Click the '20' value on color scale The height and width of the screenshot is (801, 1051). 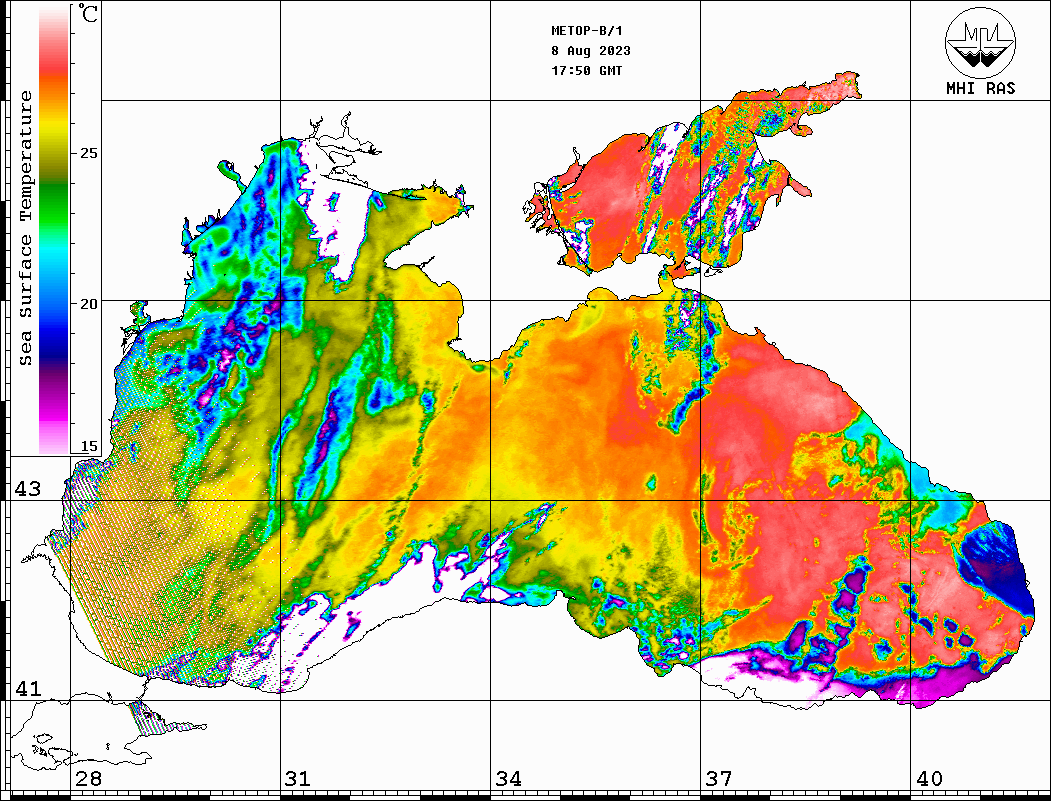(x=89, y=304)
